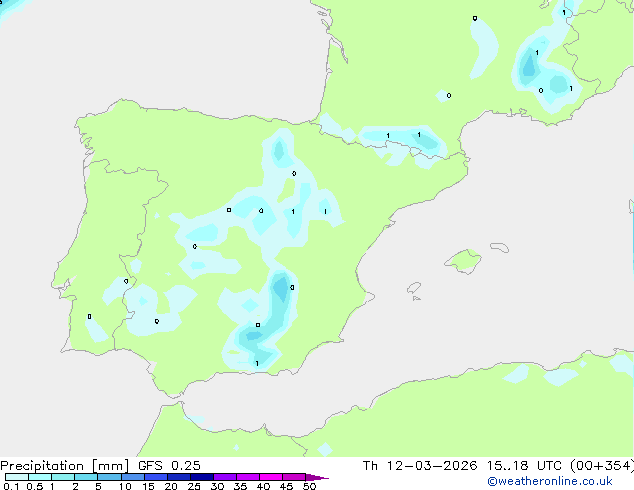Click the 0.5–1 mm legend color swatch
The height and width of the screenshot is (490, 634).
[x=40, y=477]
